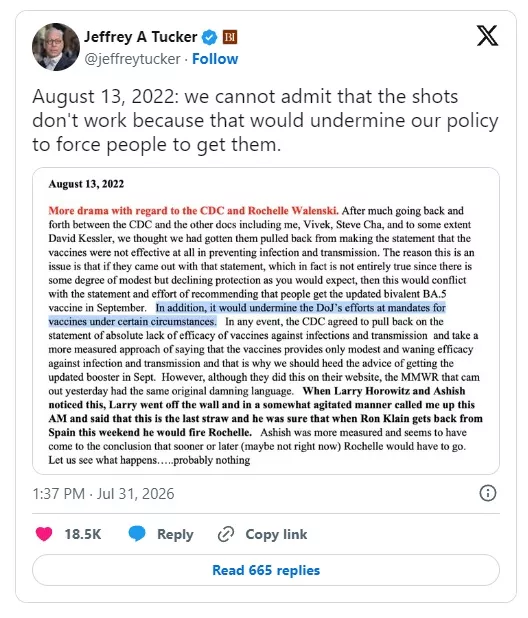This screenshot has width=528, height=618.
Task: Click the Jeffrey A Tucker display name
Action: pos(141,37)
